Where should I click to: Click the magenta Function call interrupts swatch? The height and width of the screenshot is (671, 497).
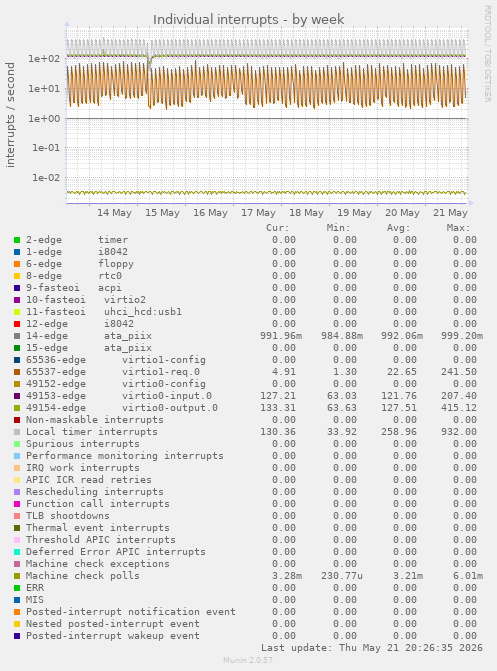17,504
